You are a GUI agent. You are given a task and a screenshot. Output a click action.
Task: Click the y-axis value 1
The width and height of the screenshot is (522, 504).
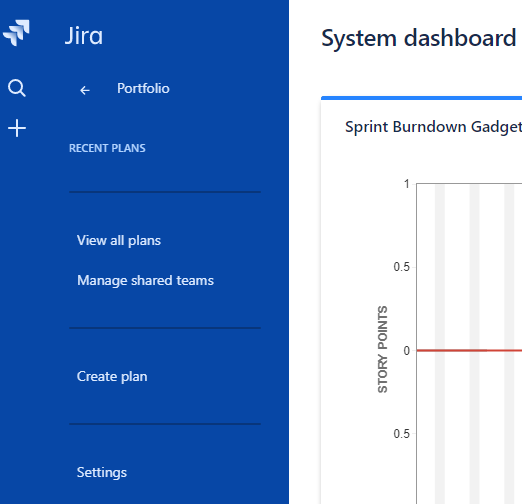(407, 184)
